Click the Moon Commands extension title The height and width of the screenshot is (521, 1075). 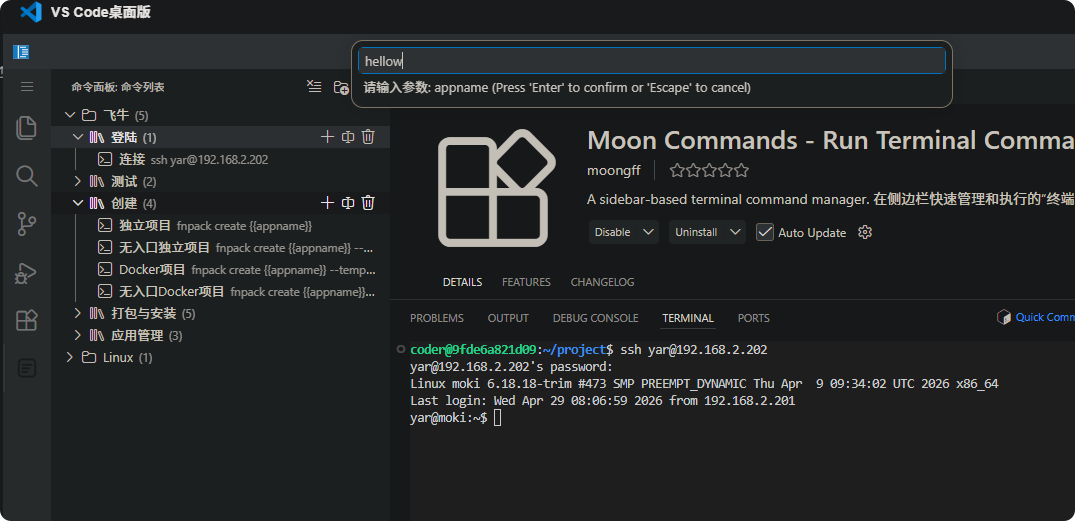tap(831, 141)
